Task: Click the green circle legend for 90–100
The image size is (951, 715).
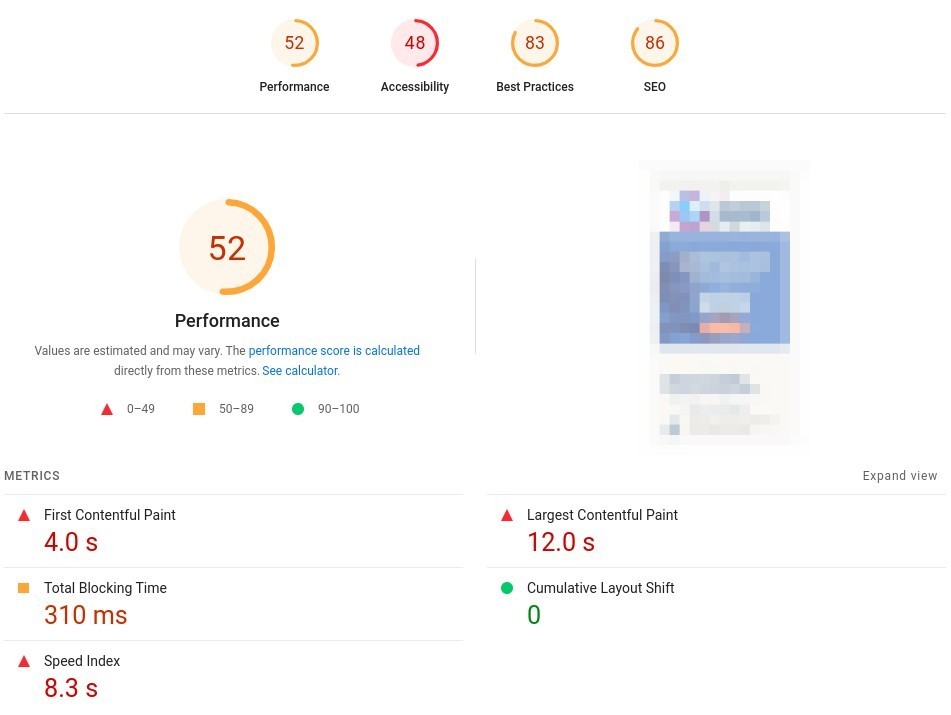Action: pyautogui.click(x=298, y=409)
